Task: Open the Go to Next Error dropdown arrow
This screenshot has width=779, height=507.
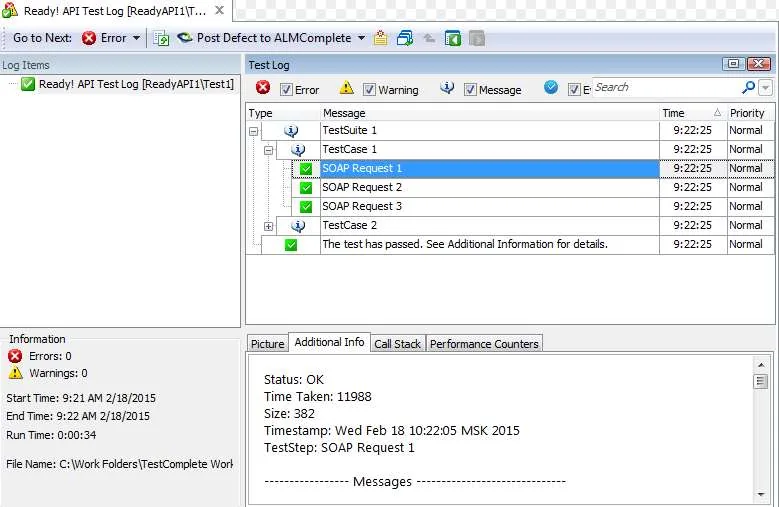Action: click(136, 38)
